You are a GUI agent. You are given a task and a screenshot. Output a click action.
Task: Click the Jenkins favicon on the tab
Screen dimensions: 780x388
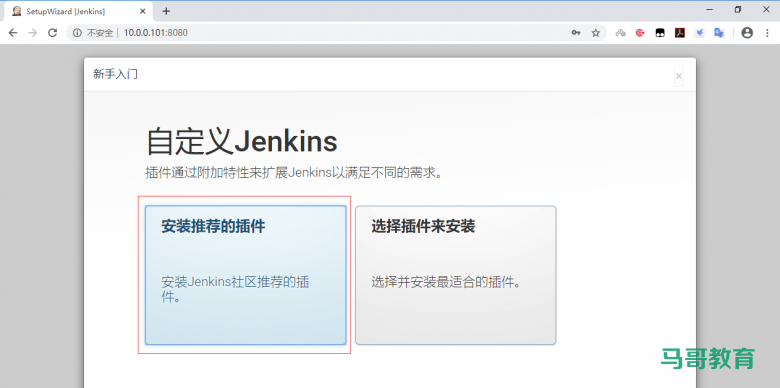click(16, 11)
